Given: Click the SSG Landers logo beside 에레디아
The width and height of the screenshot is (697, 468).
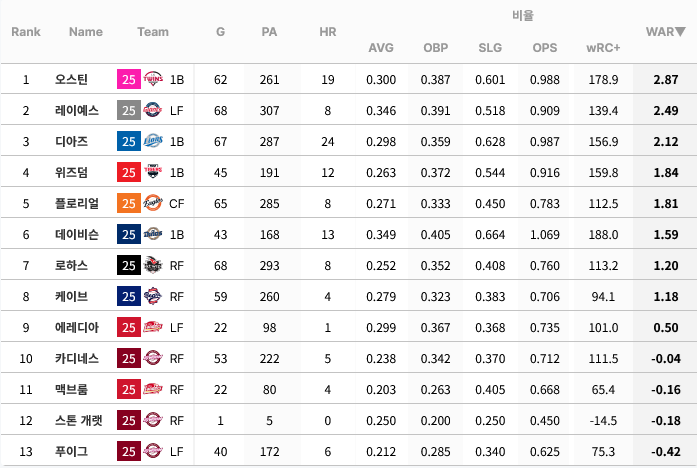Looking at the screenshot, I should [153, 328].
